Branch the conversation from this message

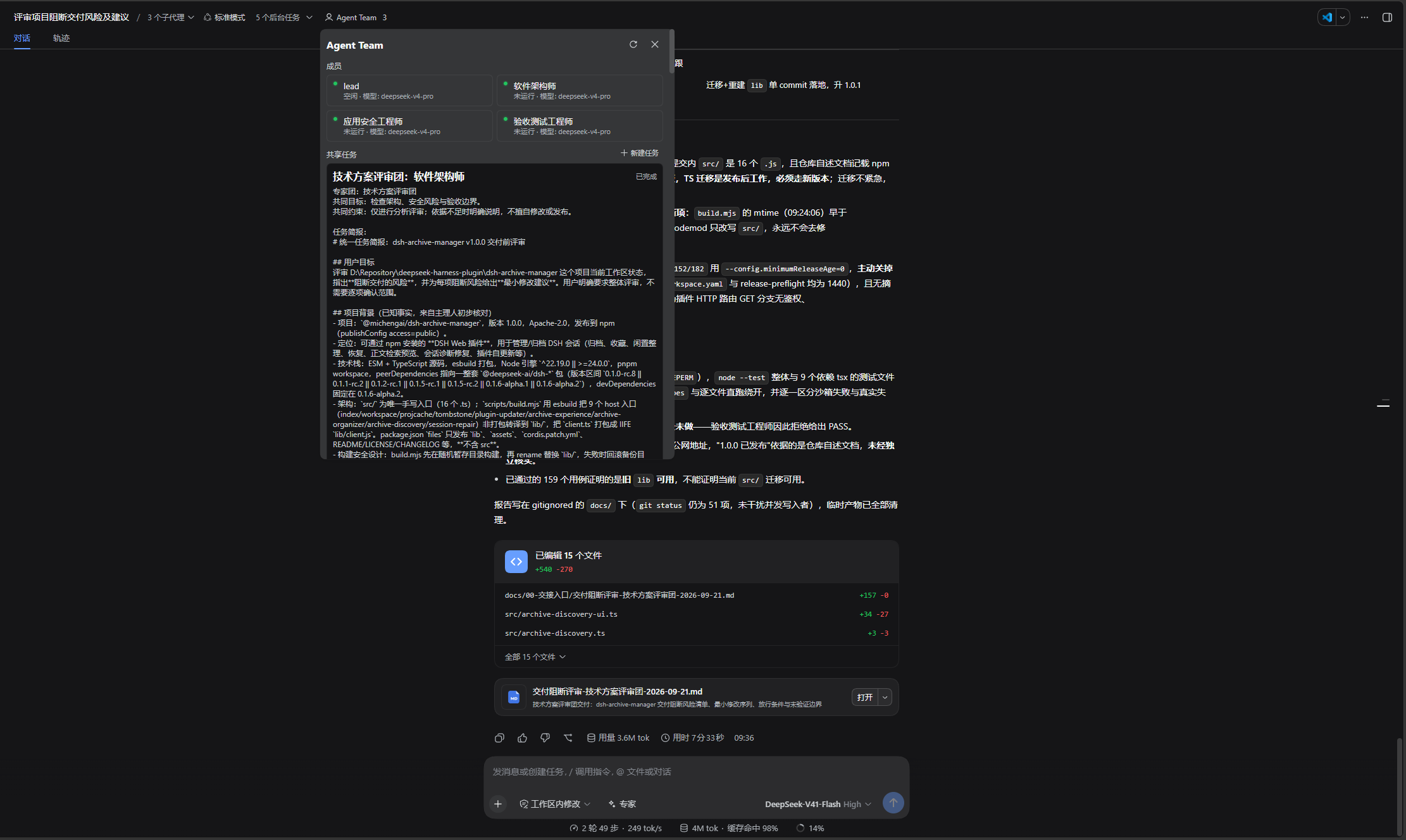click(x=568, y=738)
